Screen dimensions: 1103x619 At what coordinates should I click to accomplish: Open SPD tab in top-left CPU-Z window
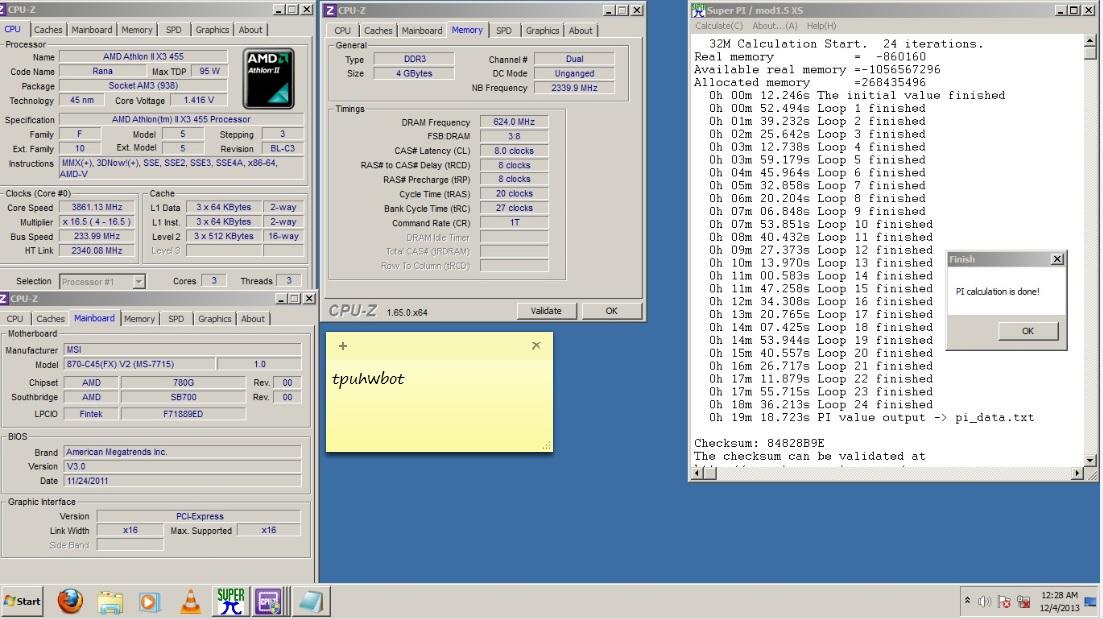tap(173, 30)
